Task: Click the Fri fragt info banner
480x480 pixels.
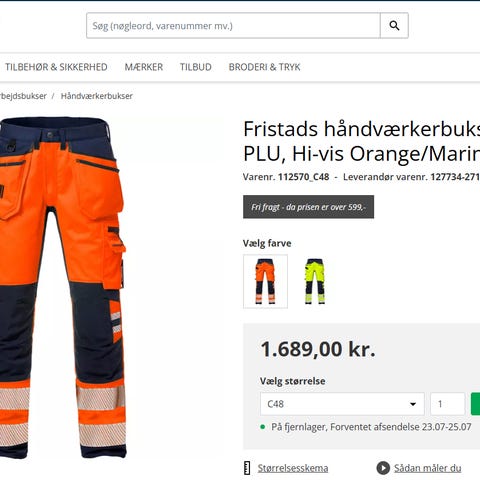Action: (x=308, y=207)
